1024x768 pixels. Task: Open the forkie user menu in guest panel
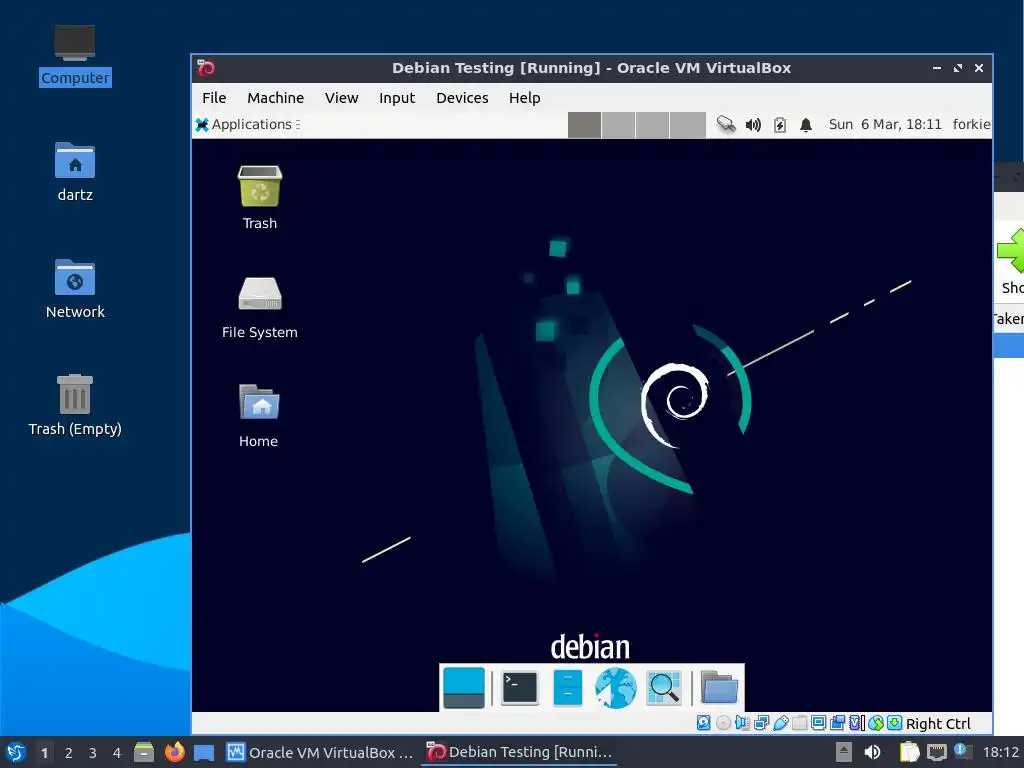[x=971, y=124]
